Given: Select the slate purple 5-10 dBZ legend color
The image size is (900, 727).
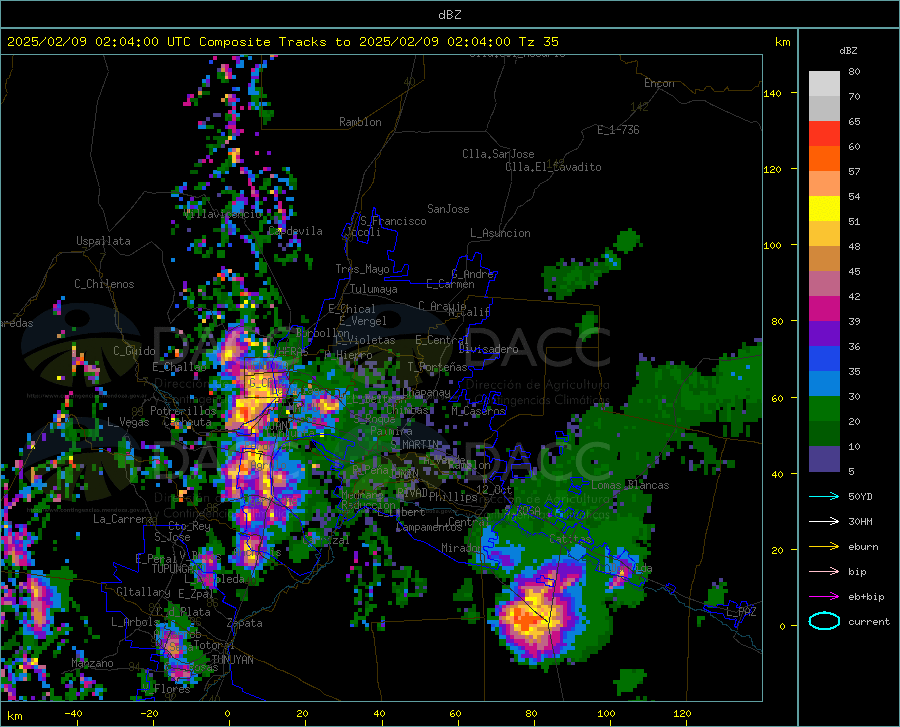Looking at the screenshot, I should click(824, 459).
